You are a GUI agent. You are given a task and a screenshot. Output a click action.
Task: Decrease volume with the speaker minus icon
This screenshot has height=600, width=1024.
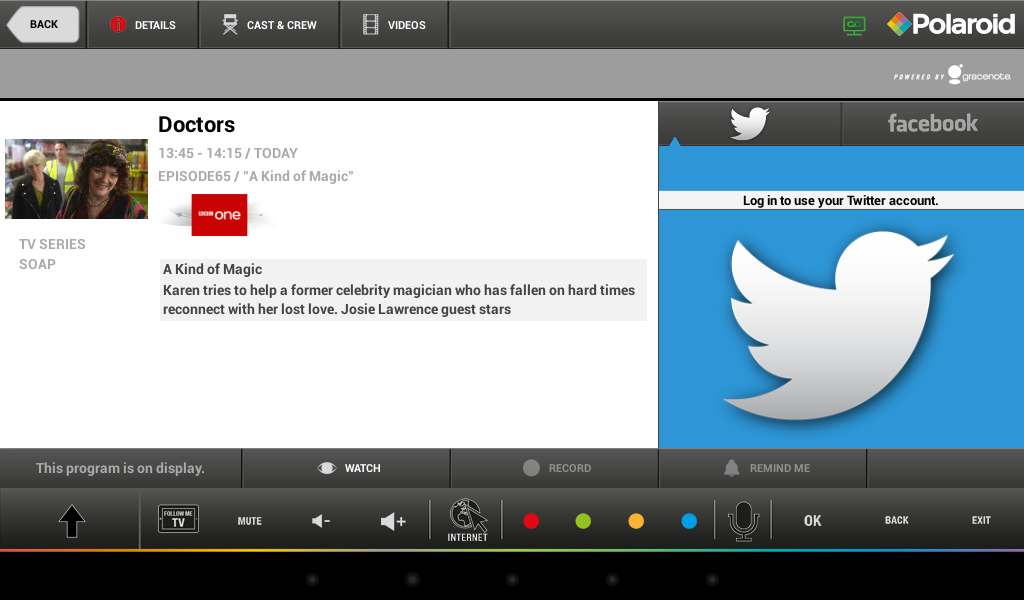(x=321, y=521)
